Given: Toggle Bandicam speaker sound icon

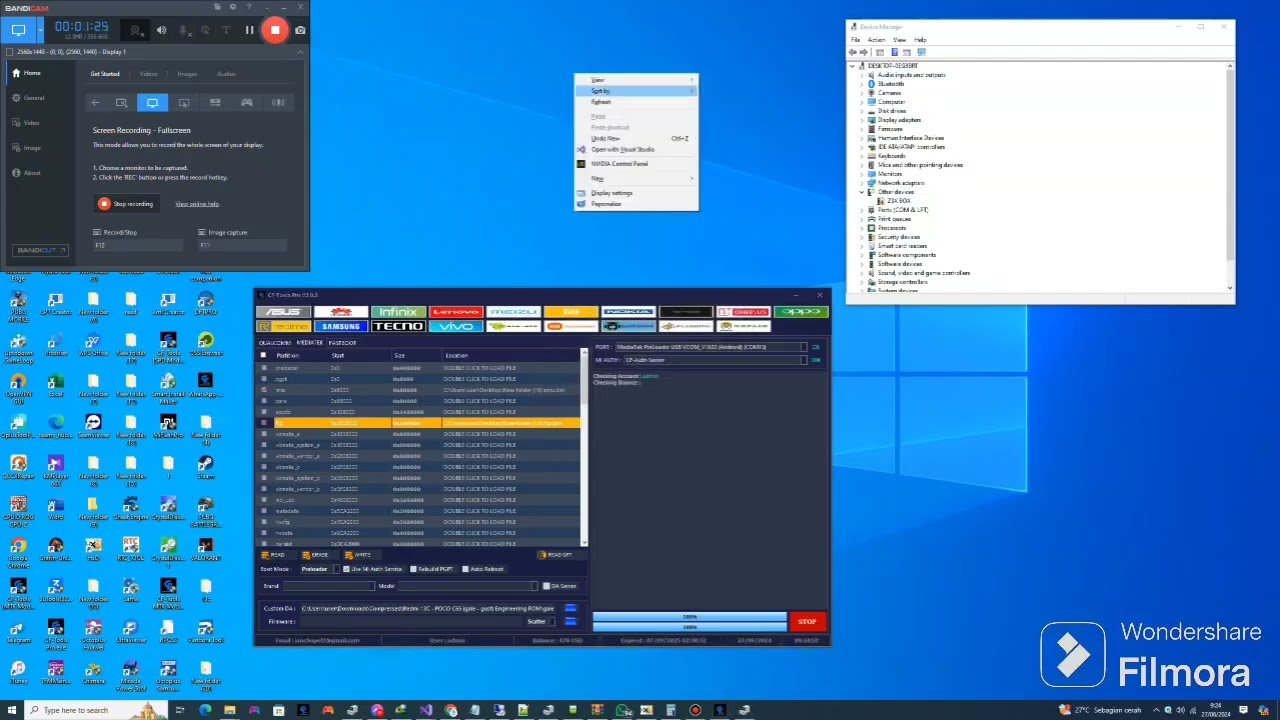Looking at the screenshot, I should 161,30.
